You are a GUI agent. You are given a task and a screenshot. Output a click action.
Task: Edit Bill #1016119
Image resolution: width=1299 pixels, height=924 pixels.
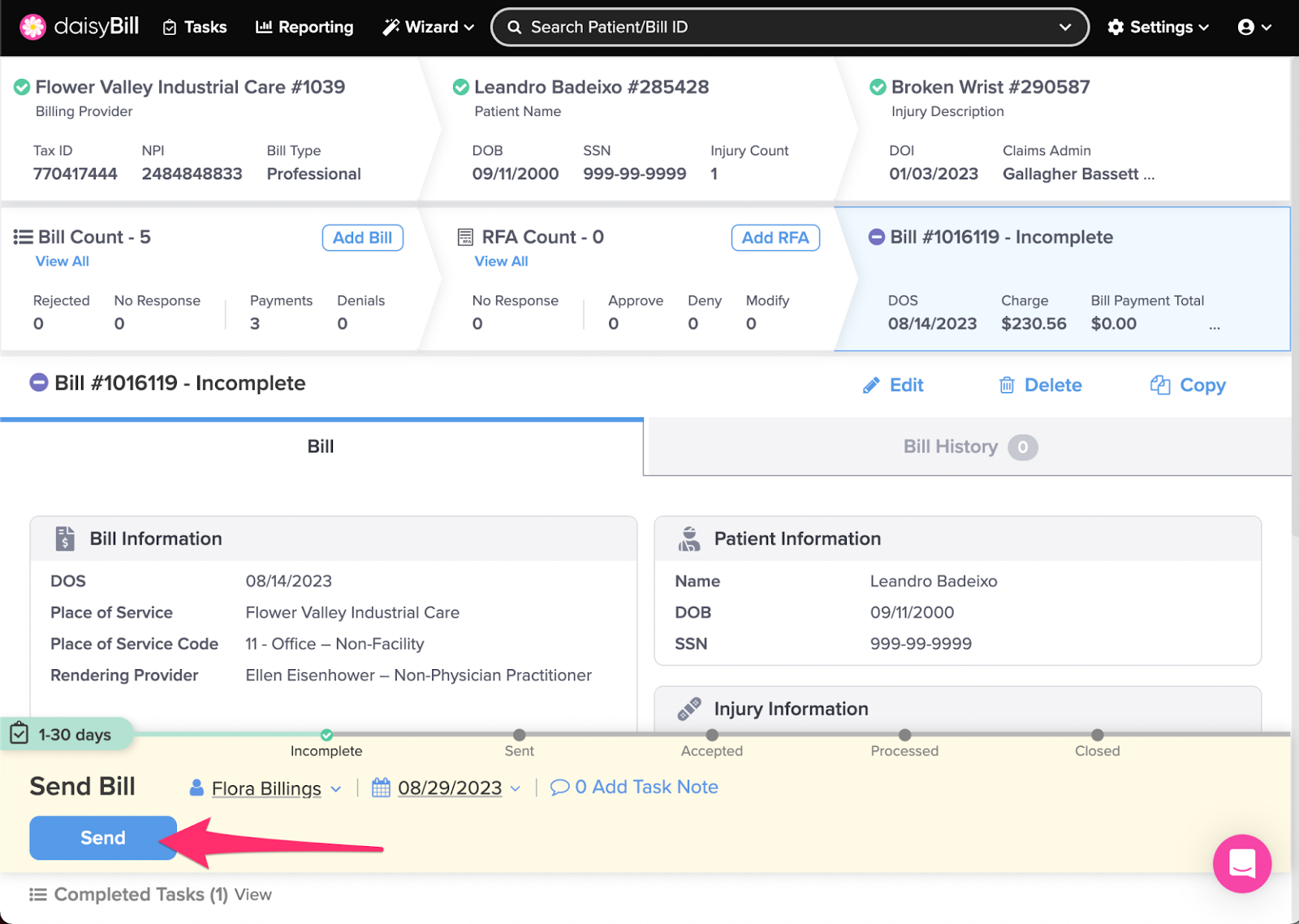(893, 386)
